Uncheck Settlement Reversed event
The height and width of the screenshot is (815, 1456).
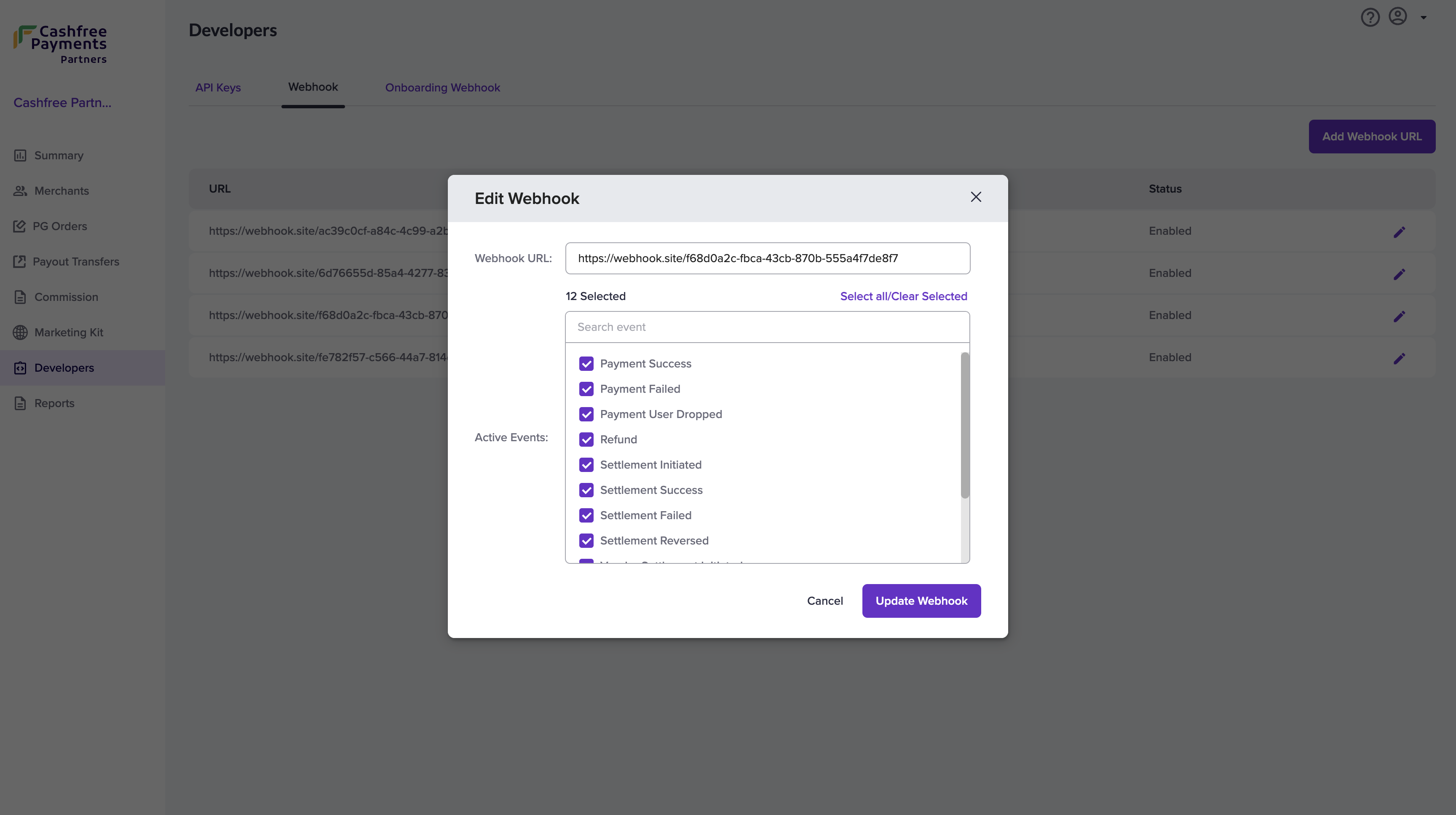coord(586,540)
